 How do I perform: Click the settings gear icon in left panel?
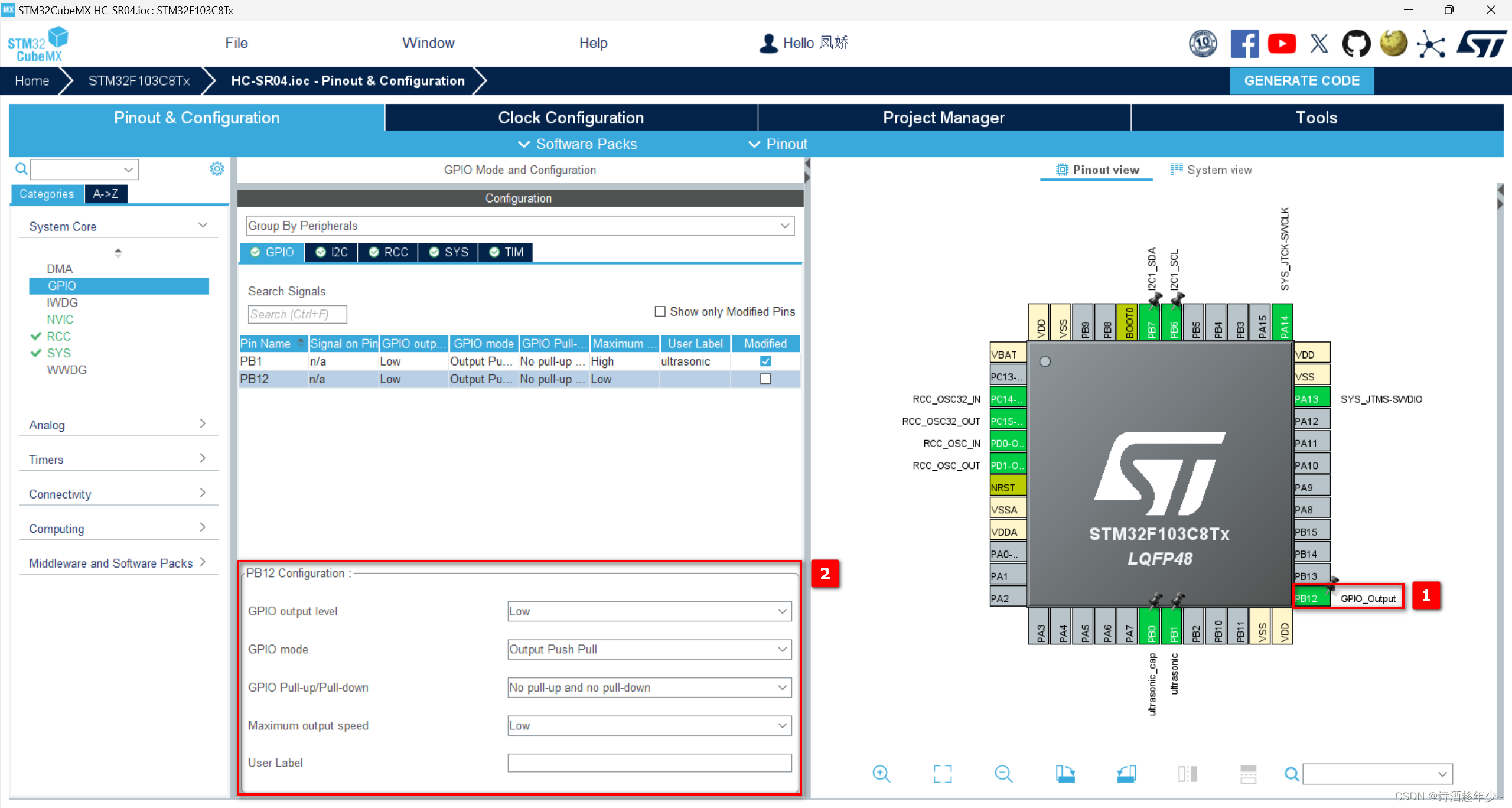(x=217, y=169)
